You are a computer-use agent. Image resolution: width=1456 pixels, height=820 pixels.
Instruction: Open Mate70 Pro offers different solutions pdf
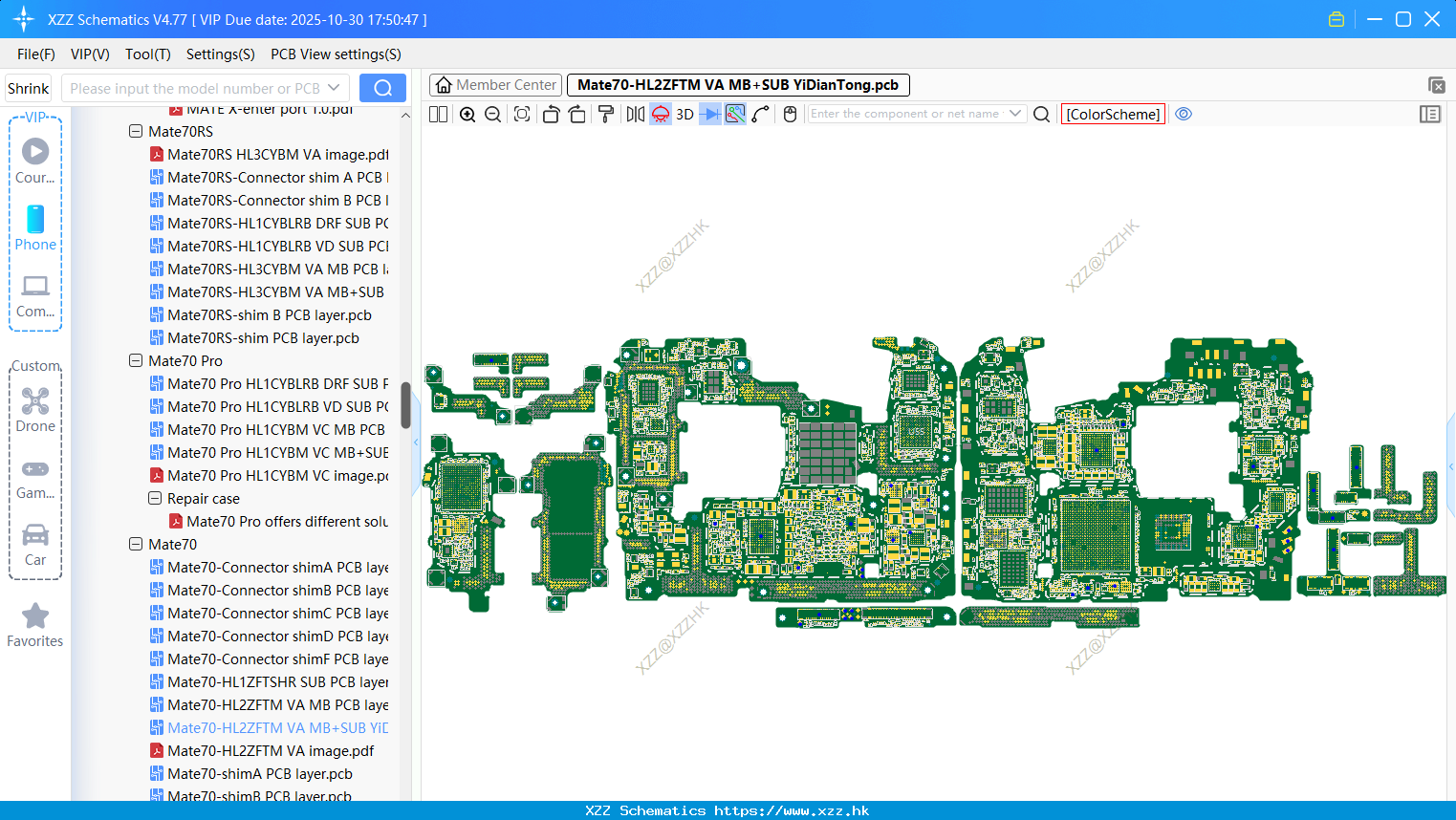click(x=279, y=522)
